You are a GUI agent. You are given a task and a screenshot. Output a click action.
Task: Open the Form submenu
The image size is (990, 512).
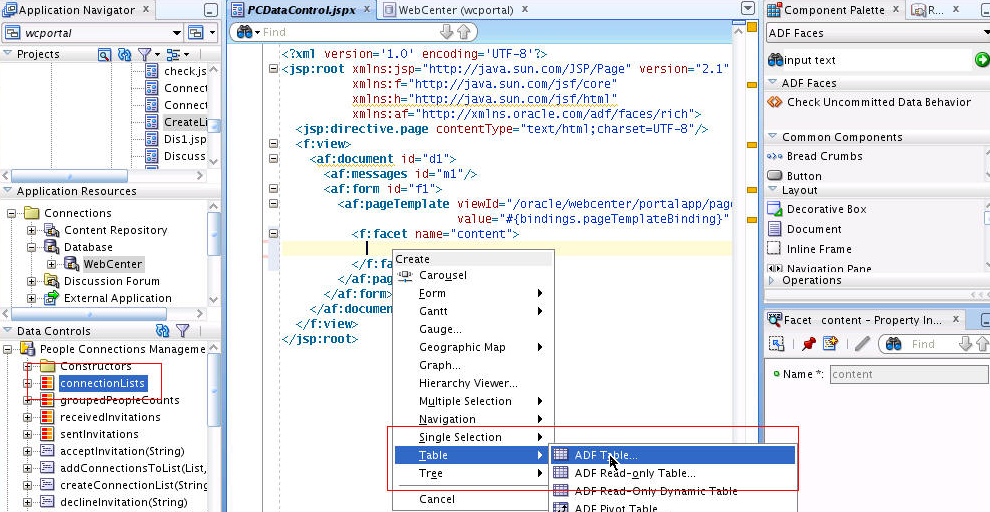474,294
